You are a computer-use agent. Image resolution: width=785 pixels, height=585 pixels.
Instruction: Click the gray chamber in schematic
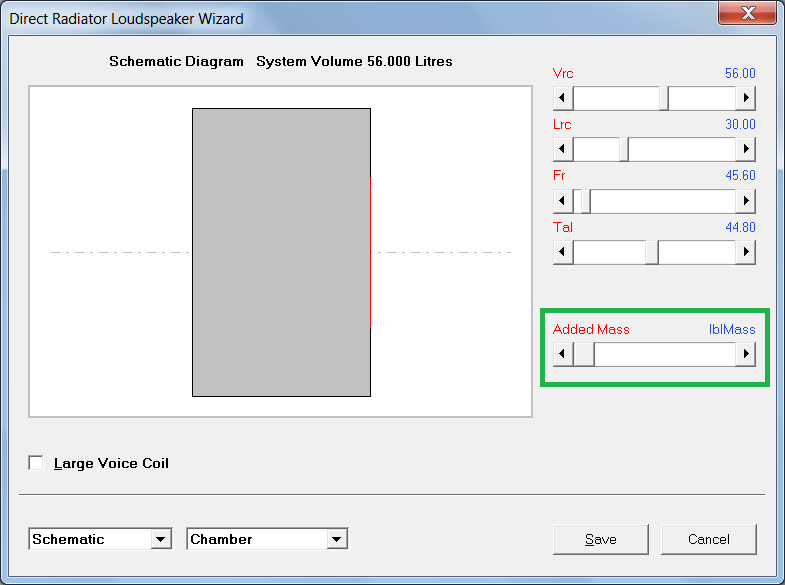[x=281, y=252]
